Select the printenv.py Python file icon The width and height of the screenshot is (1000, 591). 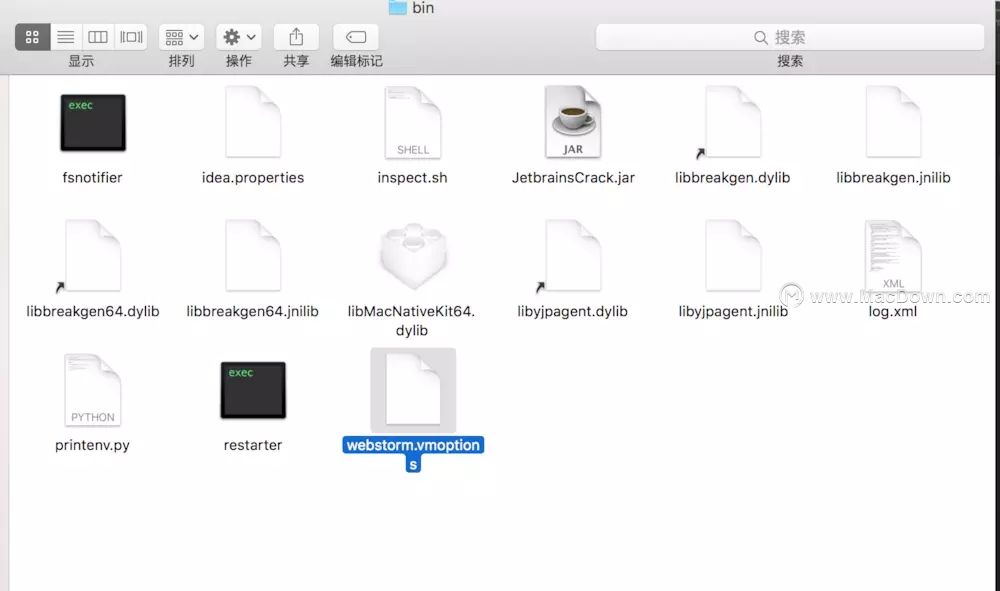[92, 390]
